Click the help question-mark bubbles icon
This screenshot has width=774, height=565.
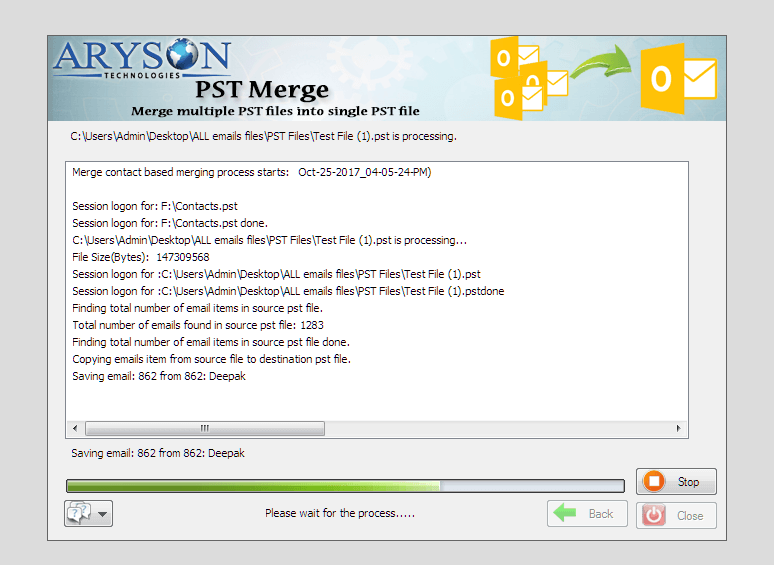(x=79, y=513)
